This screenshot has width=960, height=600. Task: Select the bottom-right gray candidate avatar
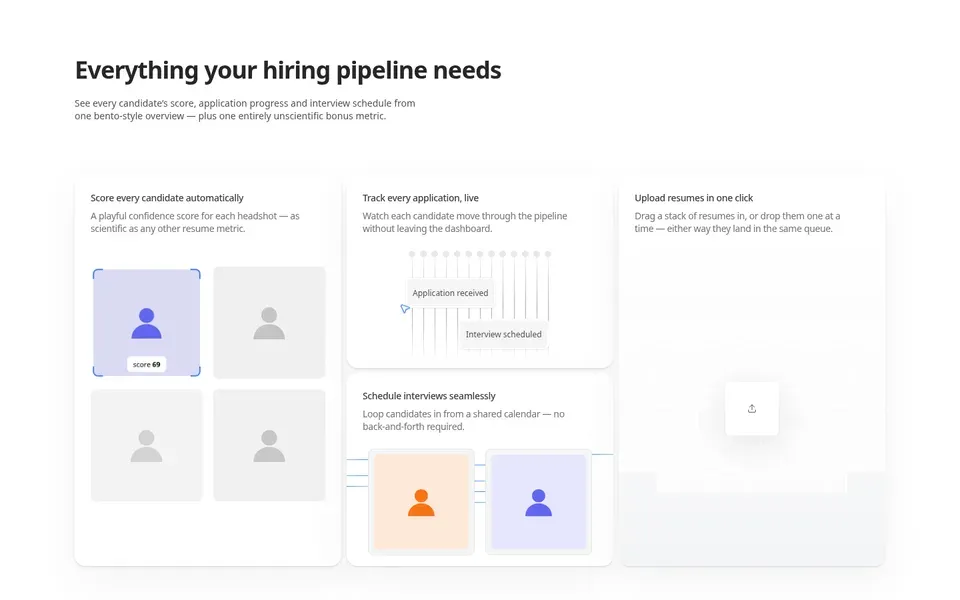coord(269,445)
